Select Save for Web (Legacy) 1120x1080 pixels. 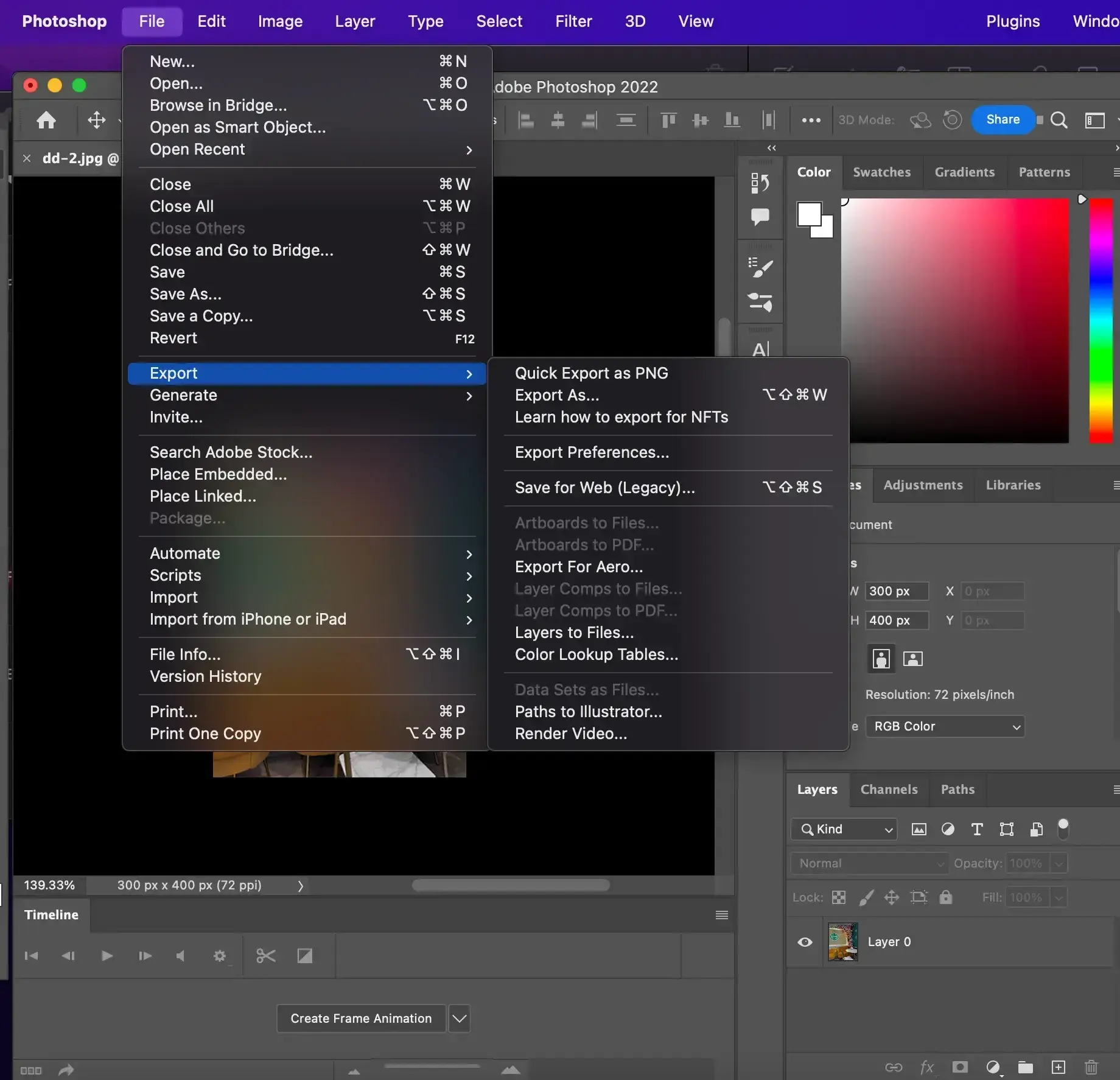click(x=604, y=487)
